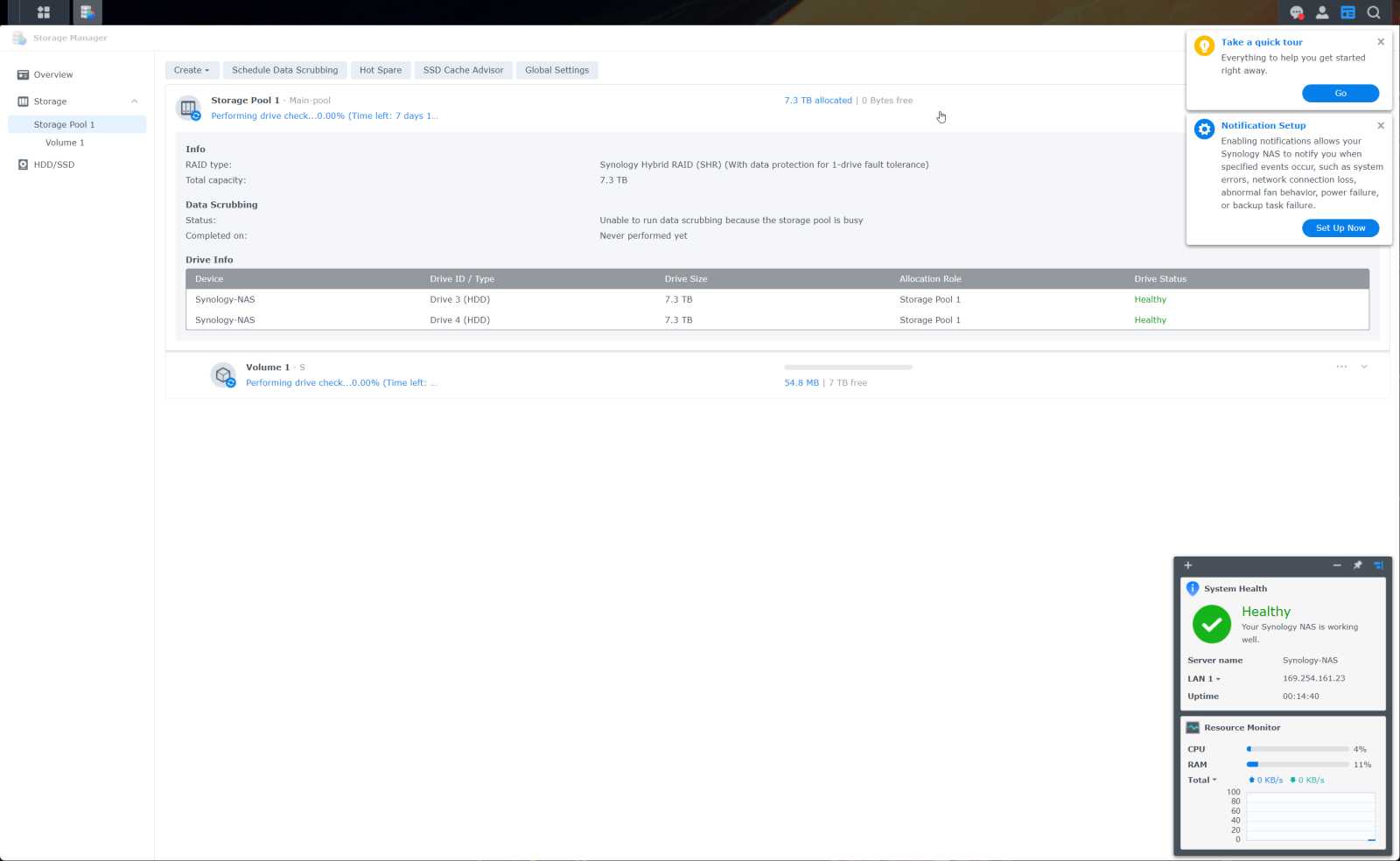Click the Volume 1 drive check progress link
The image size is (1400, 861).
click(x=341, y=382)
